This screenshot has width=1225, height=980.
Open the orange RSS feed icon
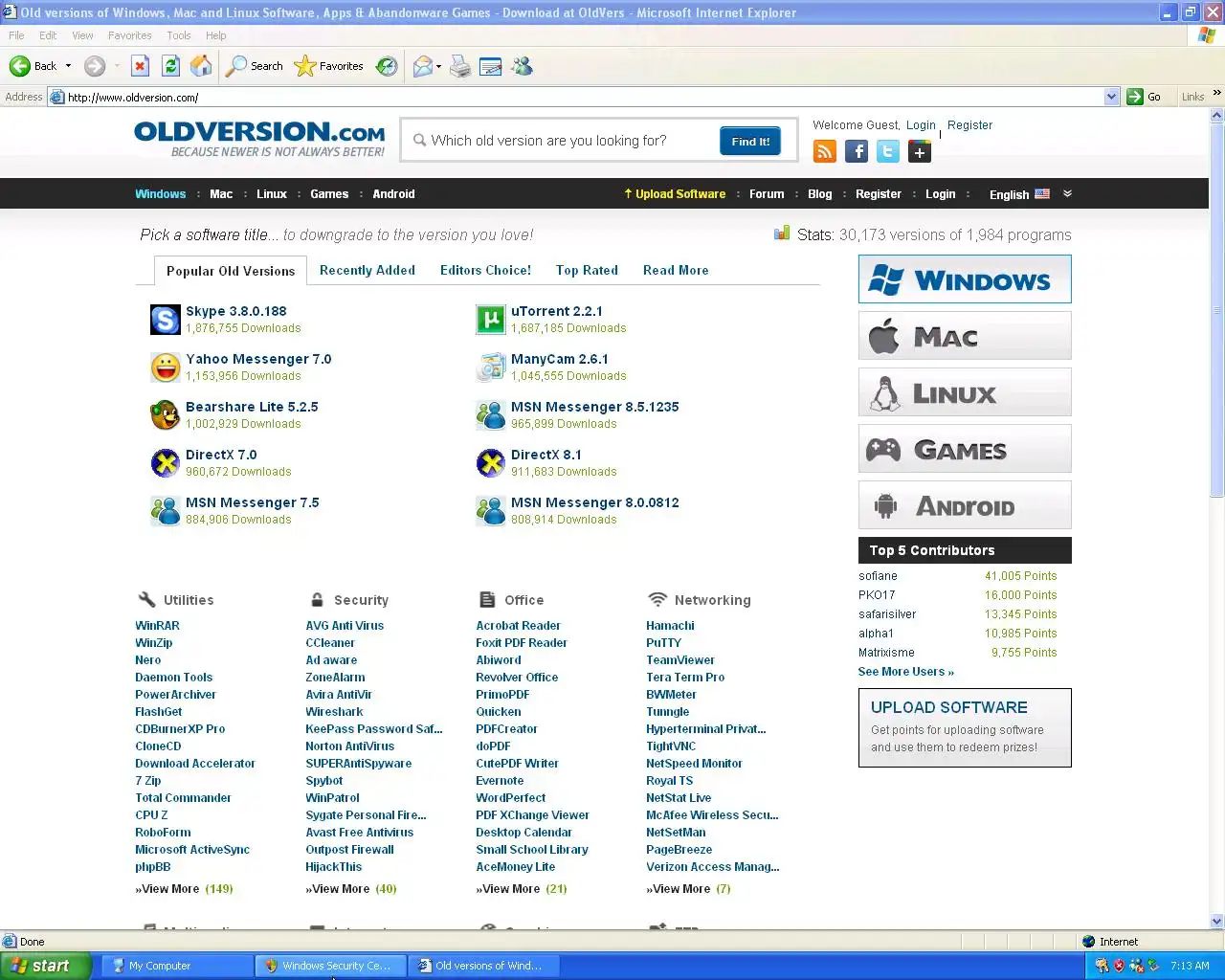pos(825,151)
